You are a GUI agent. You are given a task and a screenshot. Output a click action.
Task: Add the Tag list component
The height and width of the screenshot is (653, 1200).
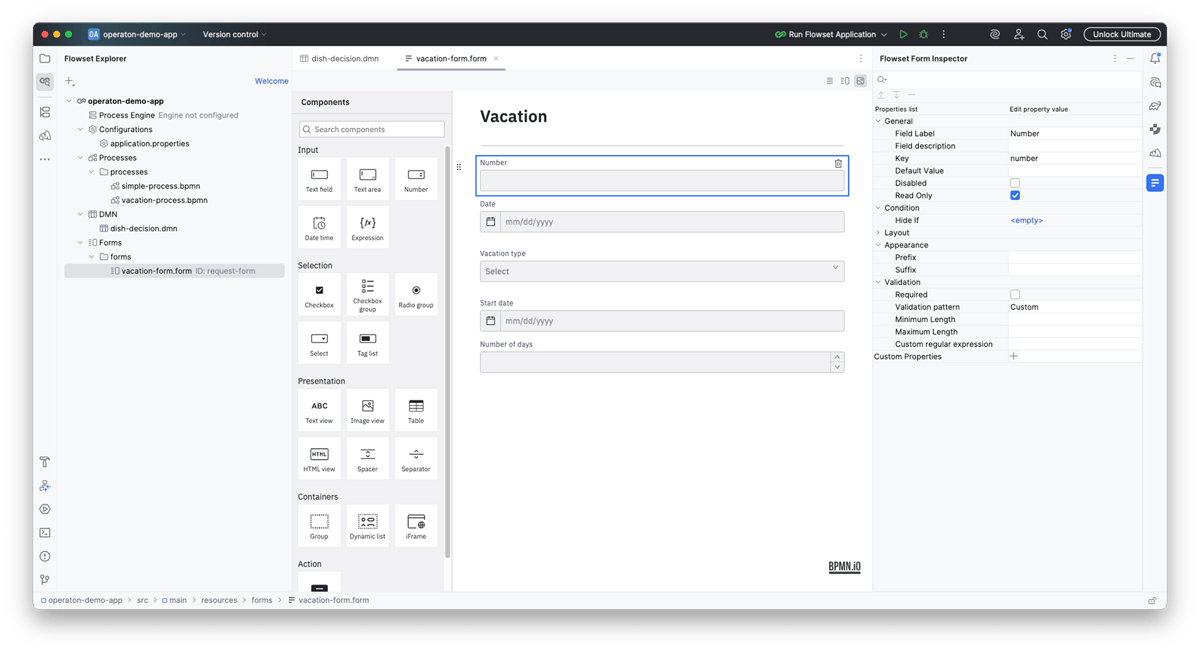pos(368,343)
